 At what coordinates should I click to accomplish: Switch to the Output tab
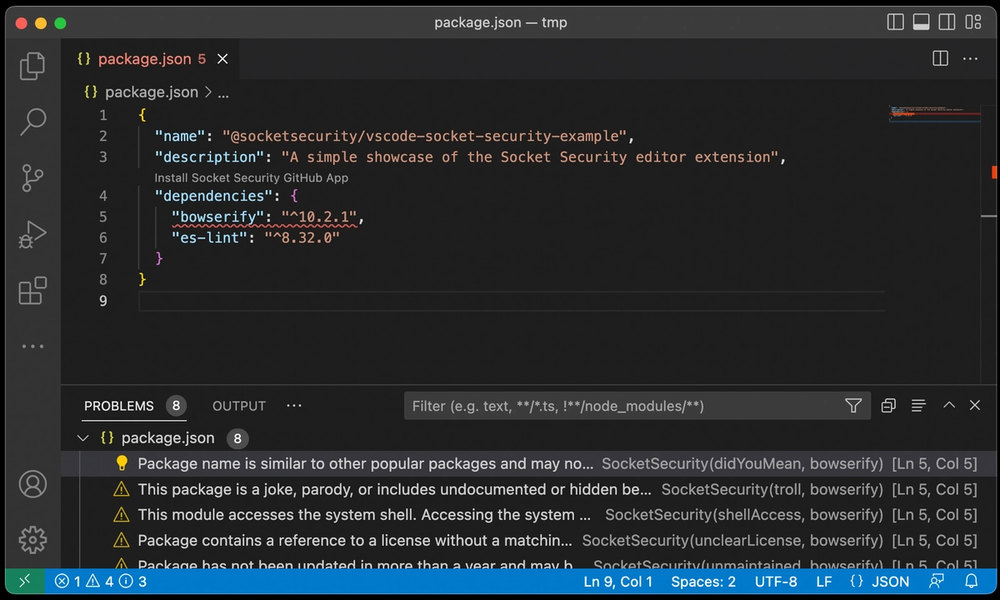pos(238,406)
